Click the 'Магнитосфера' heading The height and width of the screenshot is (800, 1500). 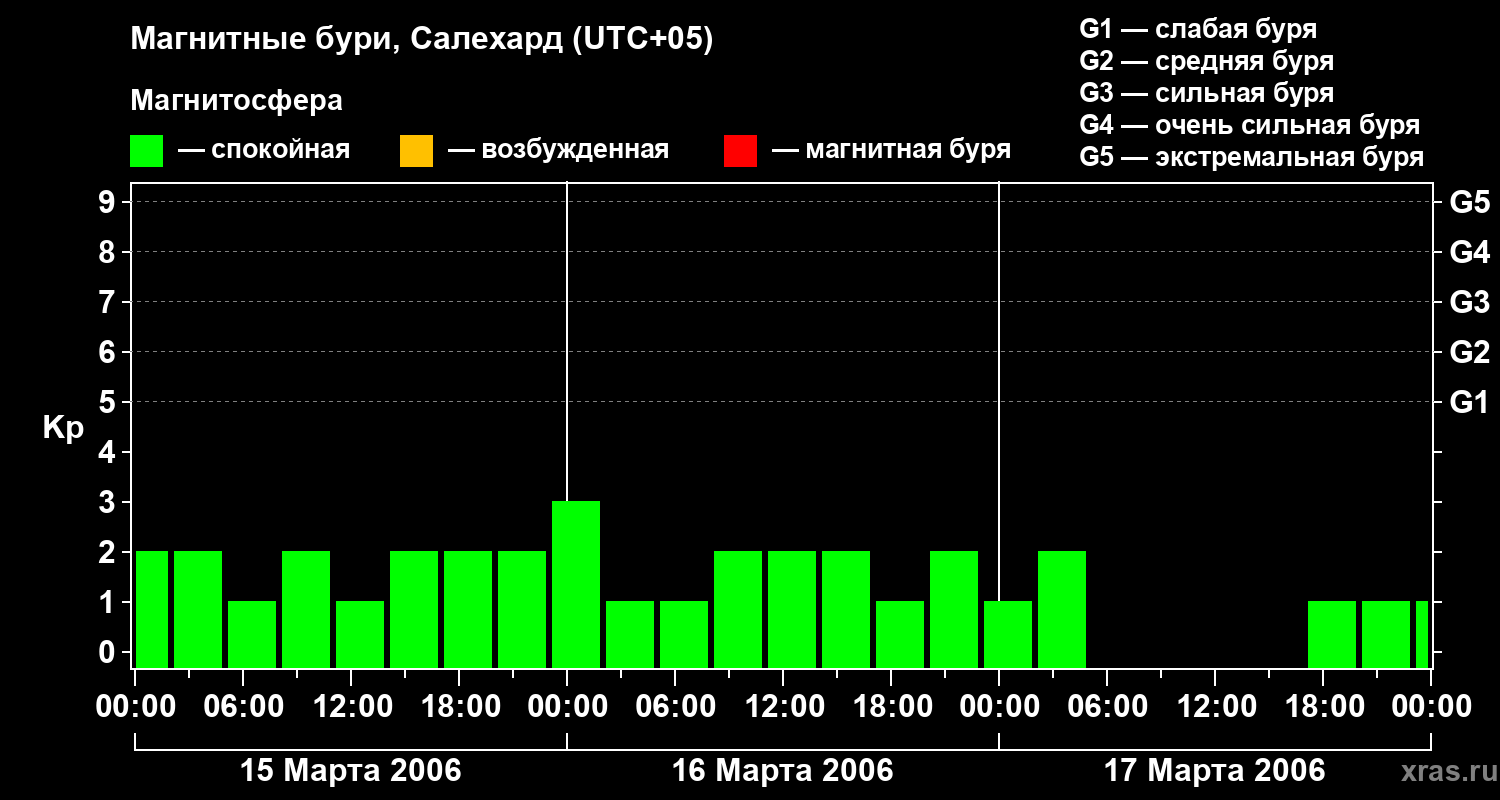237,101
